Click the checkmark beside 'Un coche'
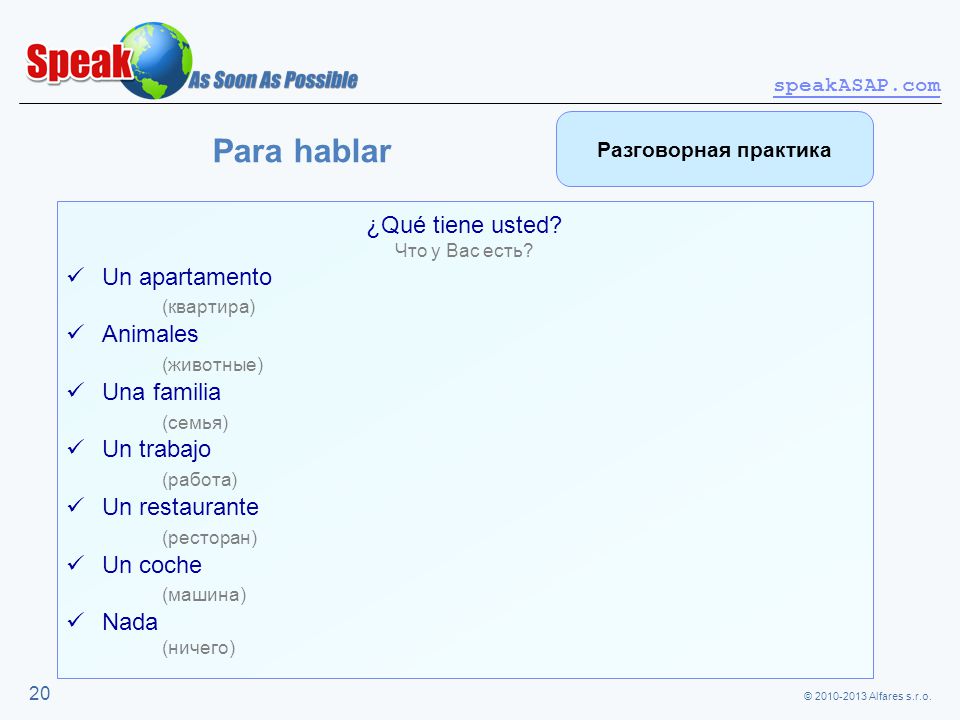Image resolution: width=960 pixels, height=720 pixels. (75, 563)
